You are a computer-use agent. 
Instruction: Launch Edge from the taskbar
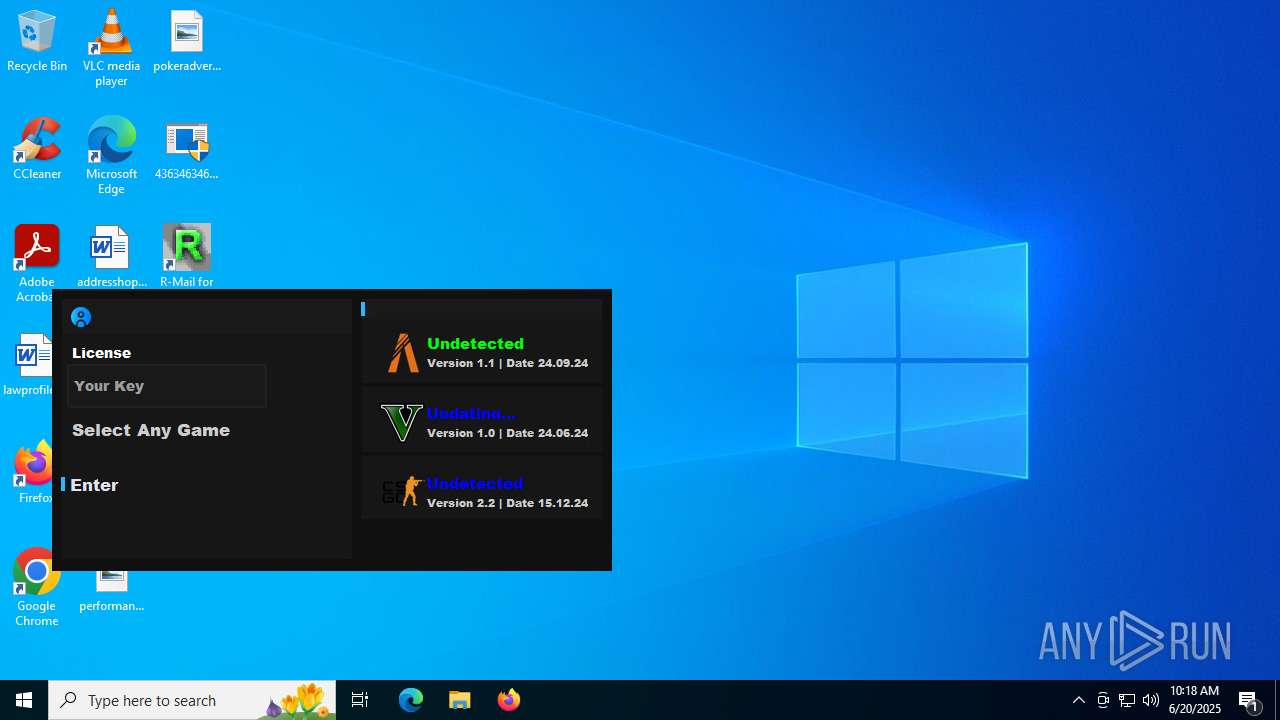(411, 700)
